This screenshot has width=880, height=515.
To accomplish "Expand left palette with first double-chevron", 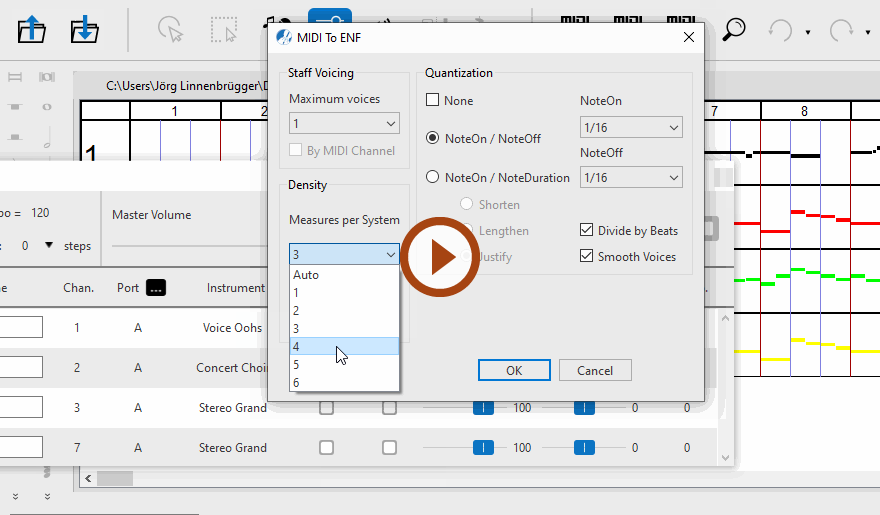I will pos(15,496).
